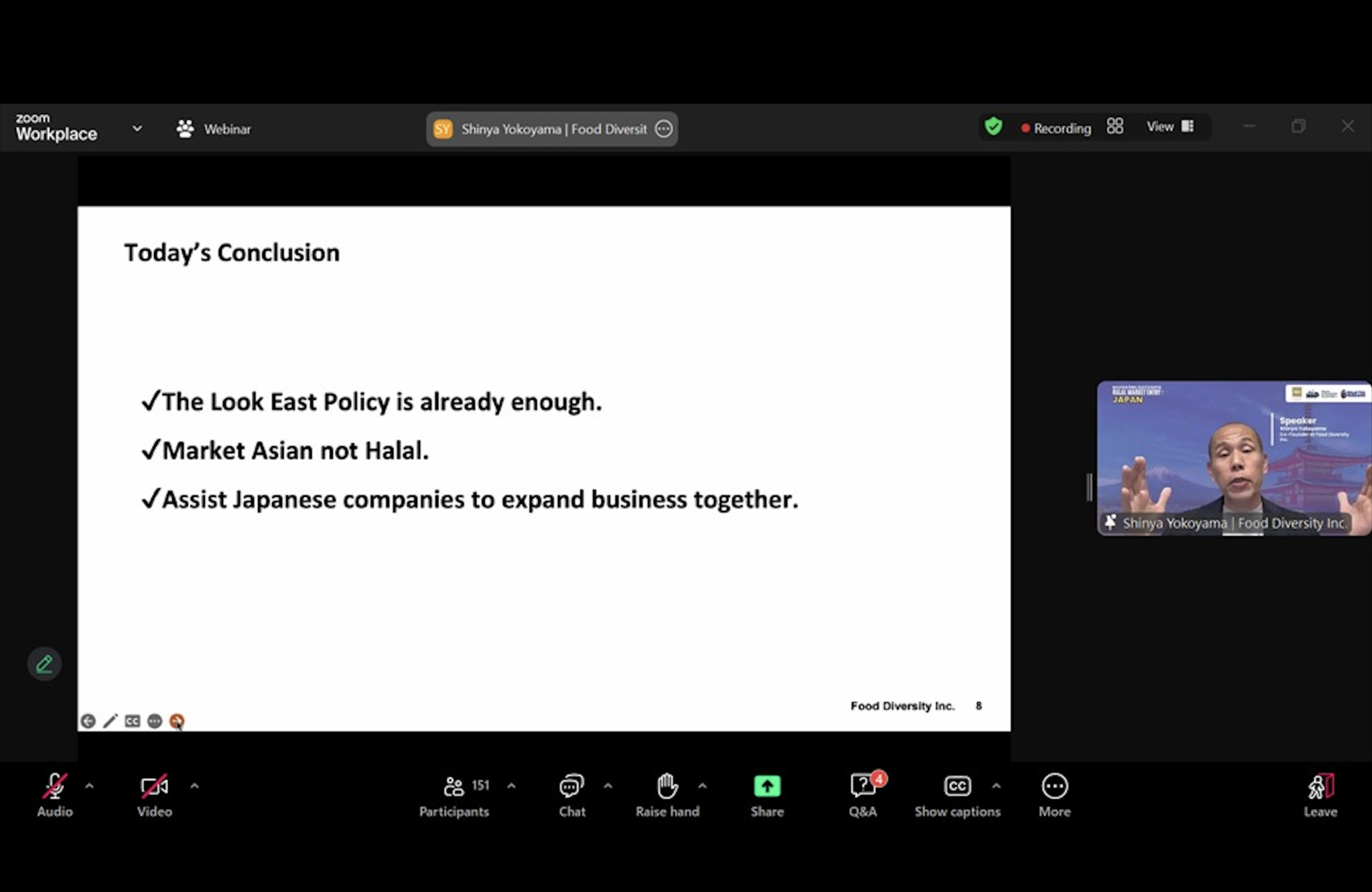The width and height of the screenshot is (1372, 892).
Task: Click the speaker video thumbnail
Action: tap(1233, 458)
